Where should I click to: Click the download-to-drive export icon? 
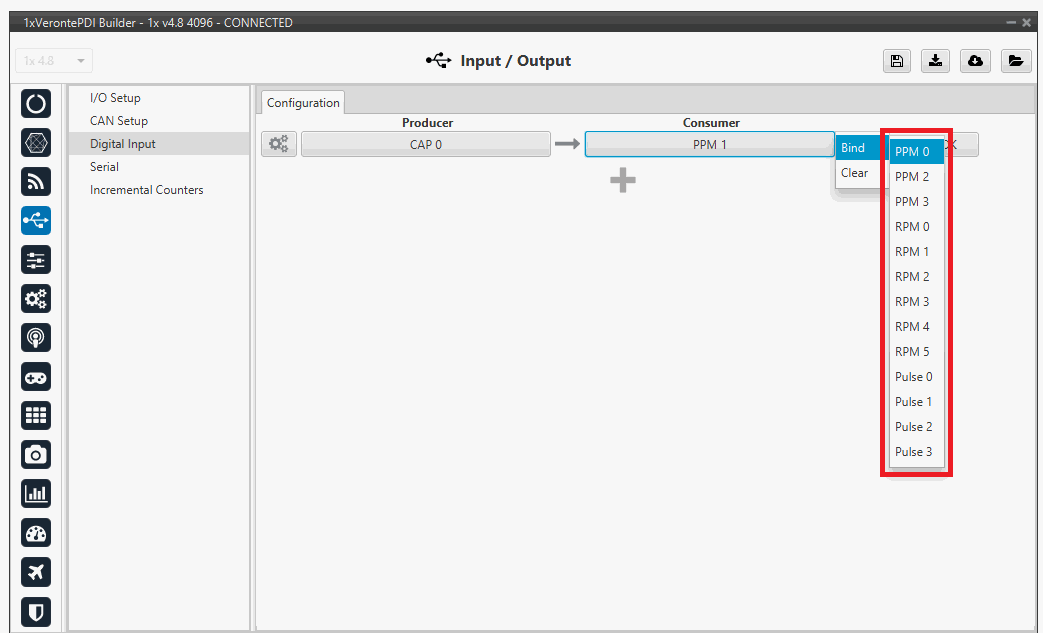click(x=935, y=61)
